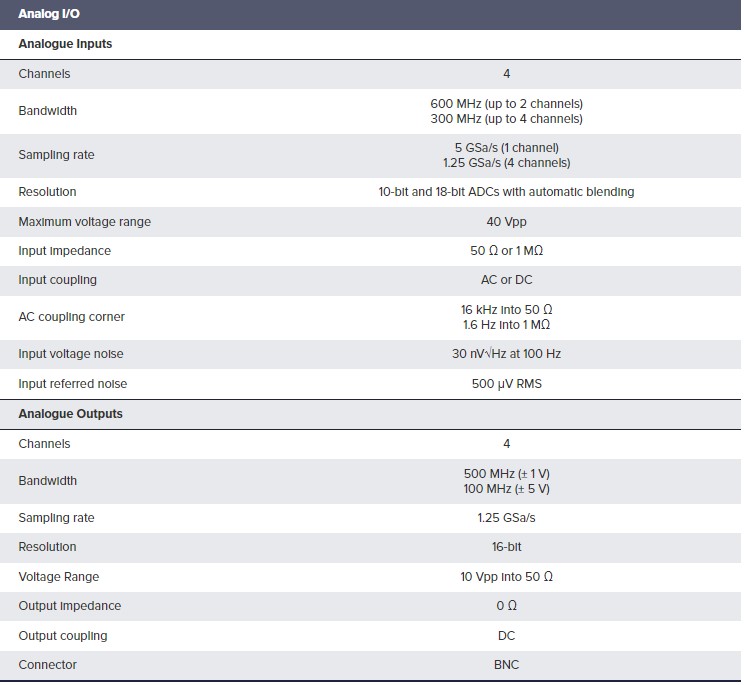Click the 500 µV RMS noise value
This screenshot has height=685, width=744.
(x=506, y=383)
